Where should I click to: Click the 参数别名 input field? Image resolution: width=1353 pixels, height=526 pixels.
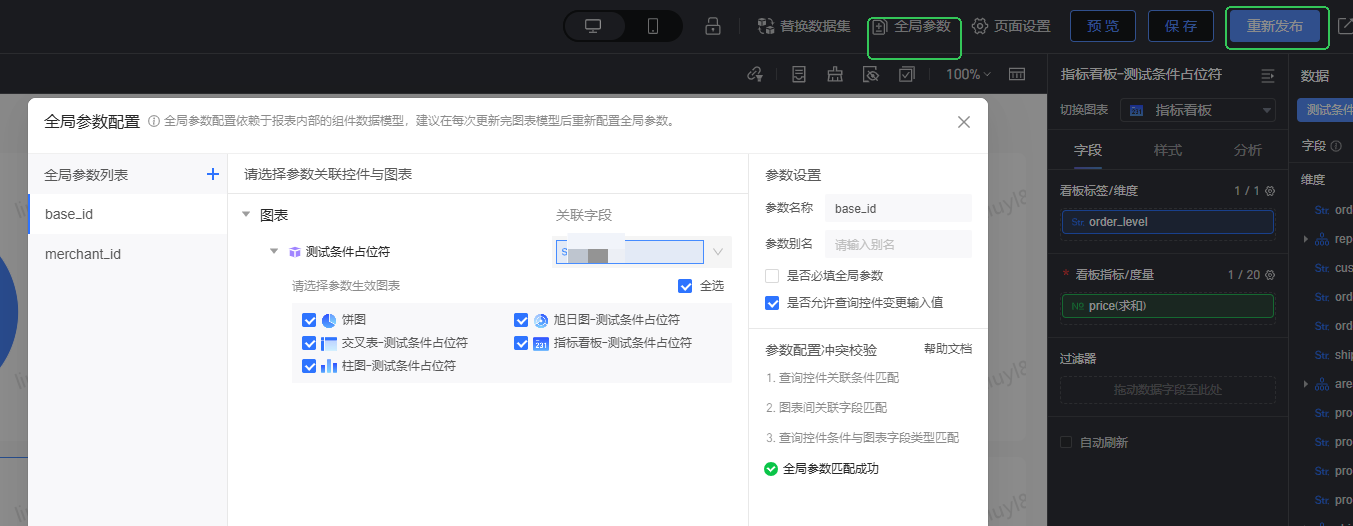897,244
